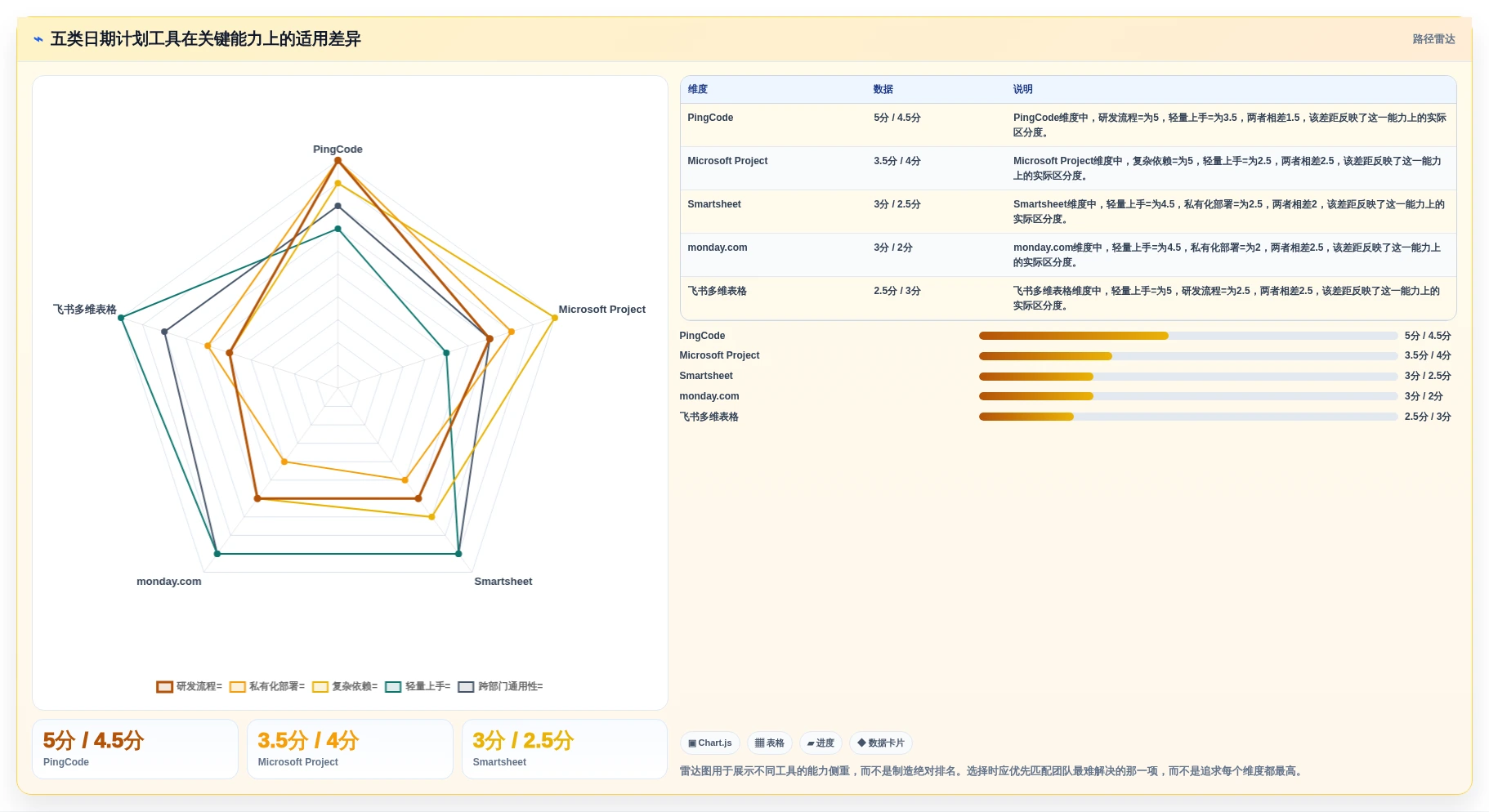Click the teal data point at 飞书多维表格 vertex
Viewport: 1489px width, 812px height.
[121, 318]
